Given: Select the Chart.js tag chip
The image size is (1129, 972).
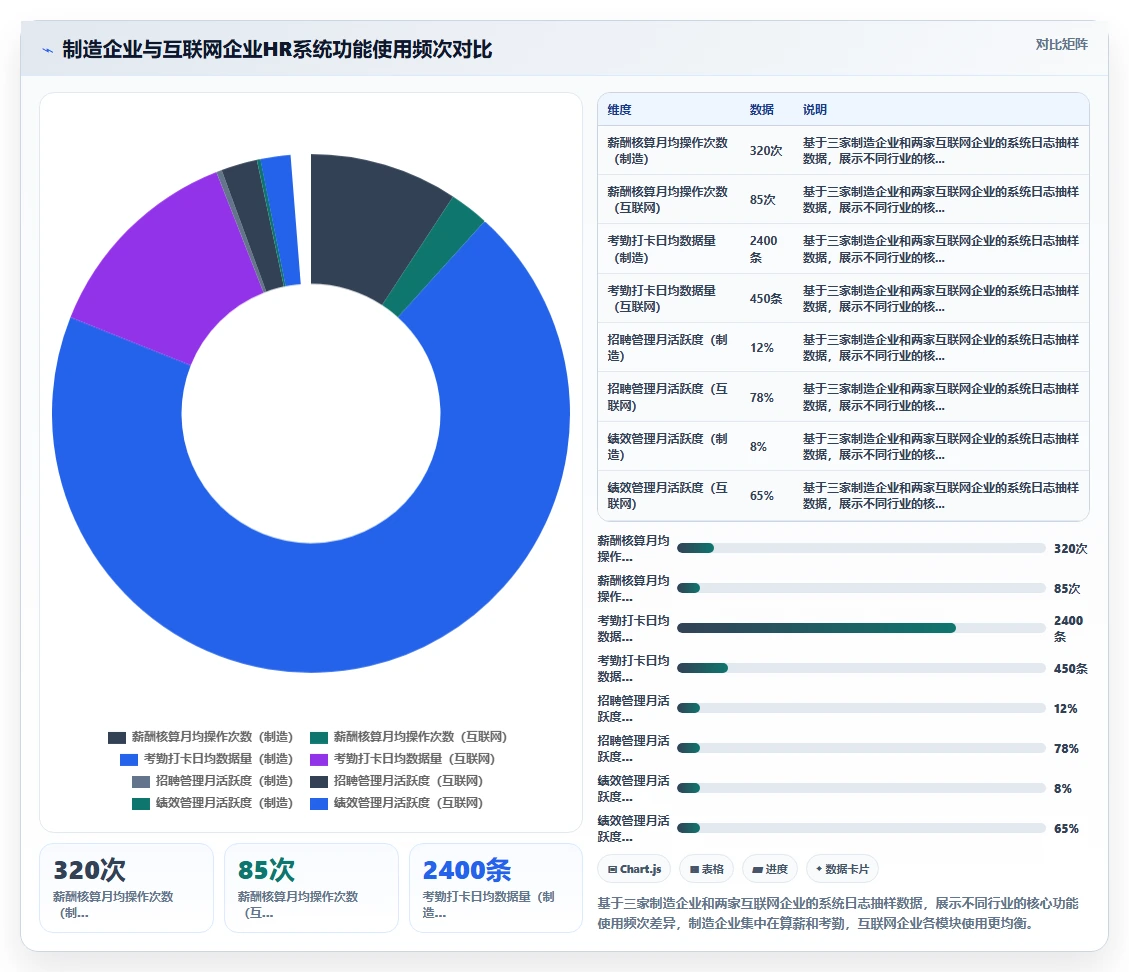Looking at the screenshot, I should click(634, 869).
